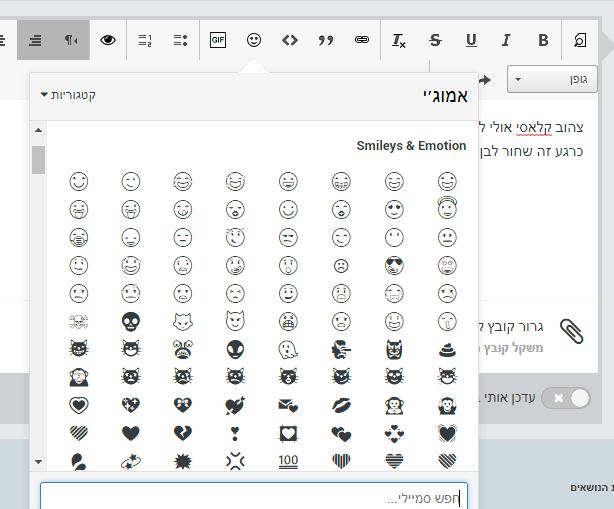The width and height of the screenshot is (614, 509).
Task: Select the heart with ribbon emoji
Action: (x=183, y=406)
